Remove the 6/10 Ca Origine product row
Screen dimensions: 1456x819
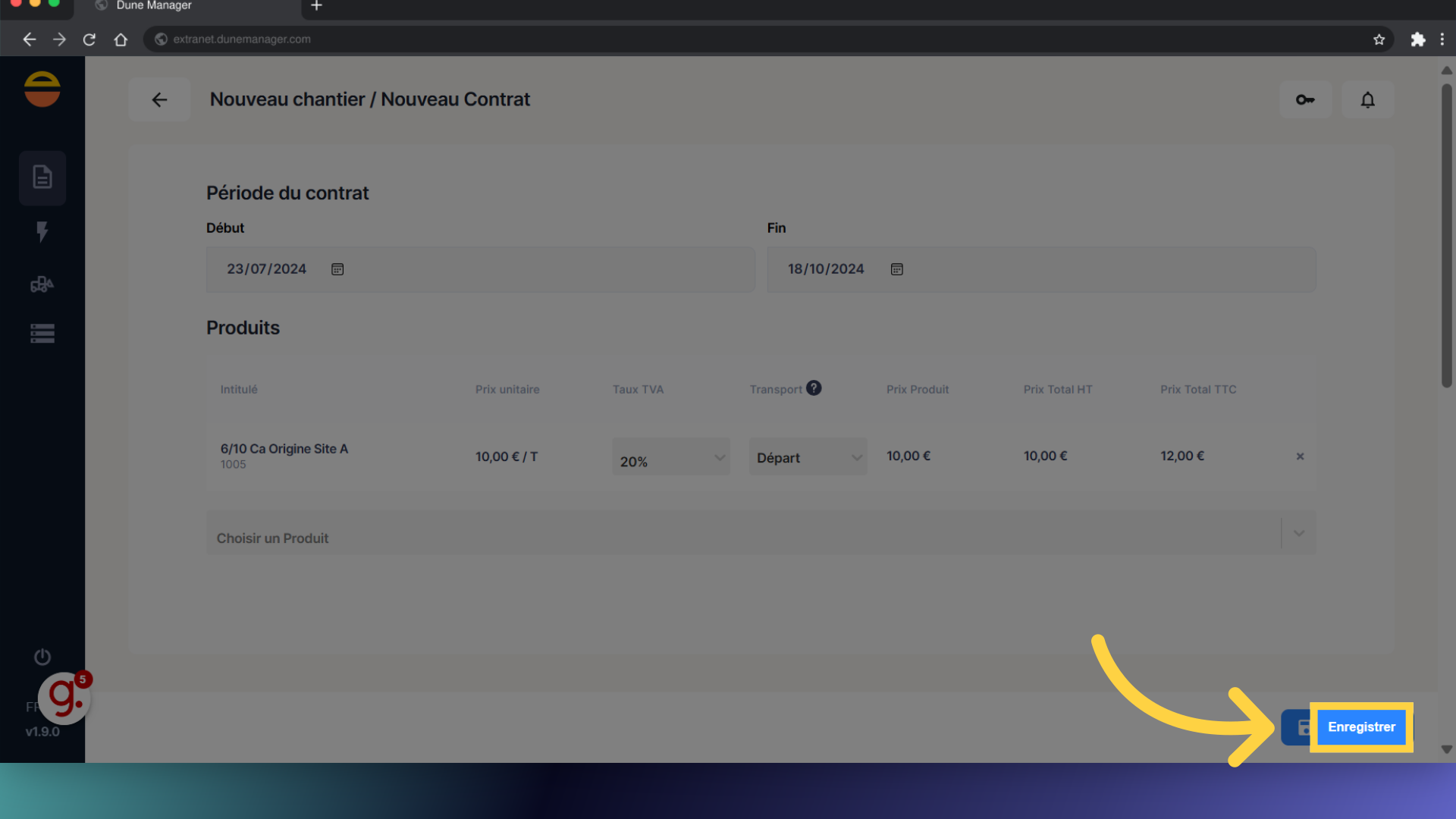(1300, 457)
